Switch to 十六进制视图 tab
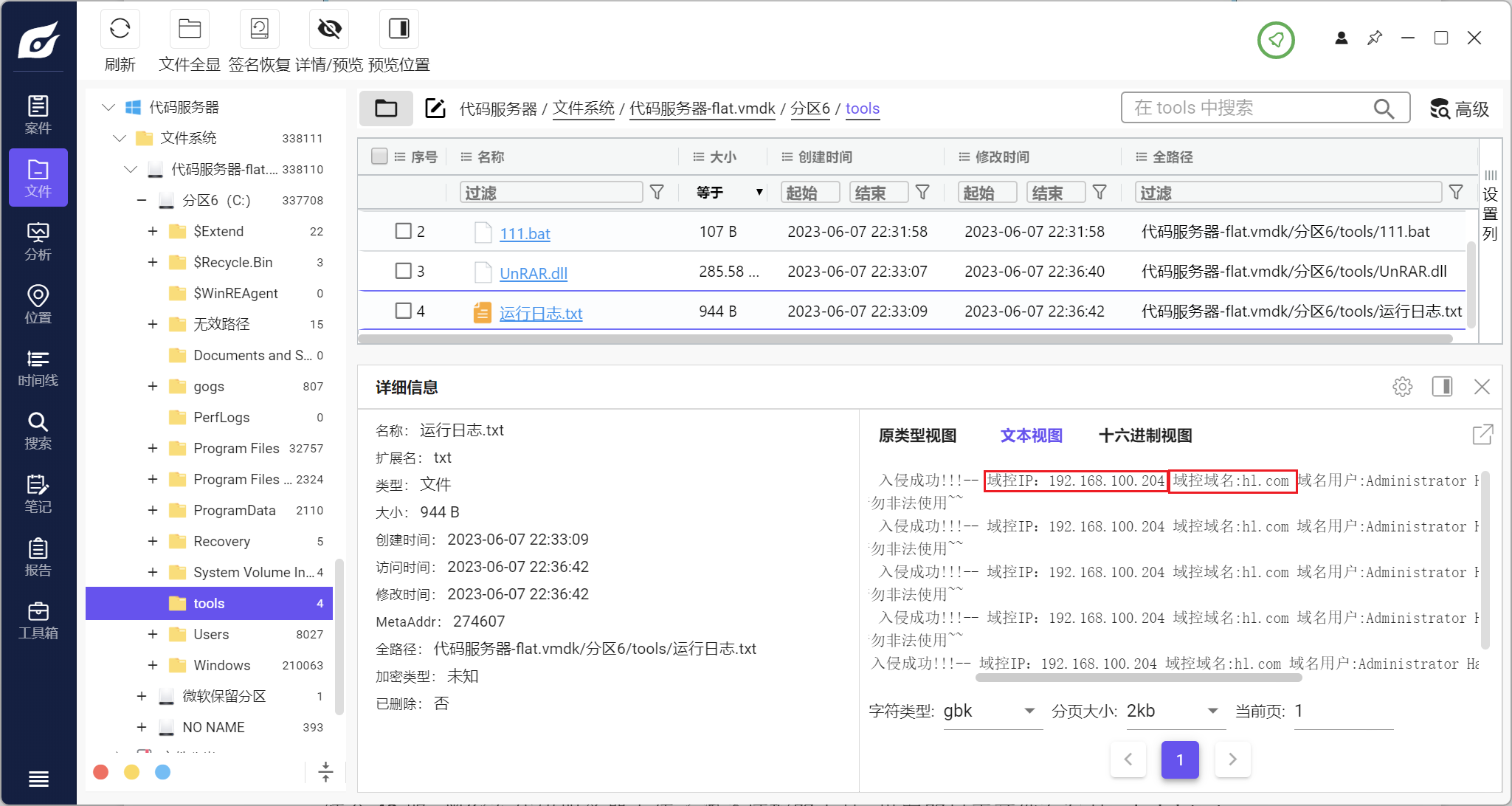This screenshot has height=806, width=1512. click(x=1145, y=435)
